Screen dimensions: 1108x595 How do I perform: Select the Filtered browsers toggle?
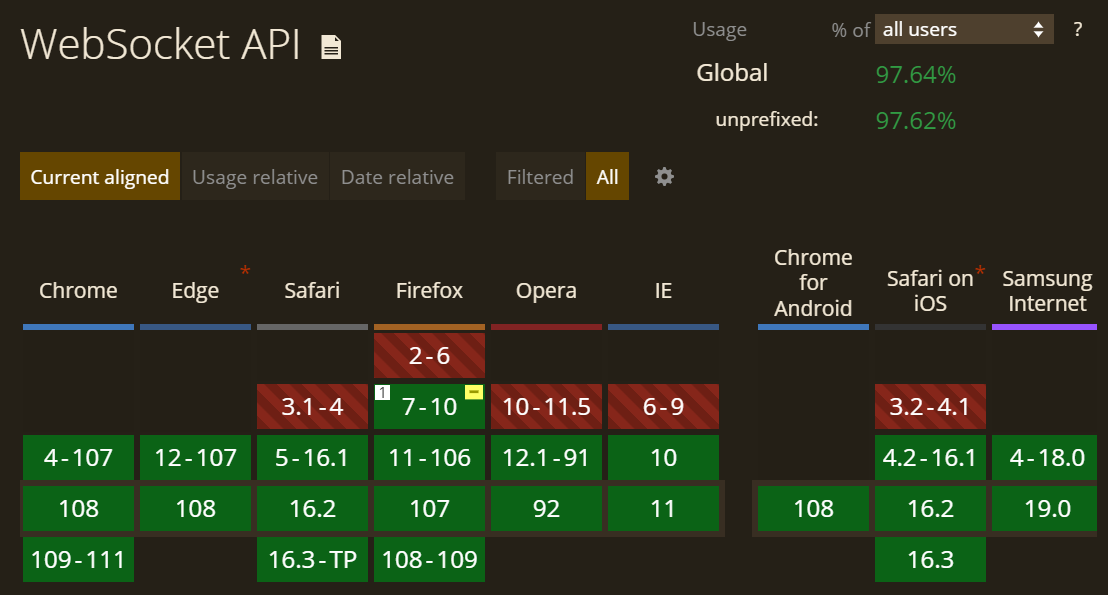[x=541, y=176]
